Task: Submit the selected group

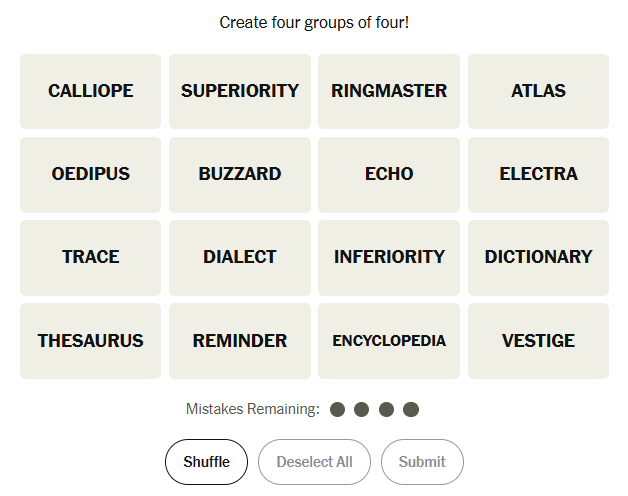Action: (x=422, y=462)
